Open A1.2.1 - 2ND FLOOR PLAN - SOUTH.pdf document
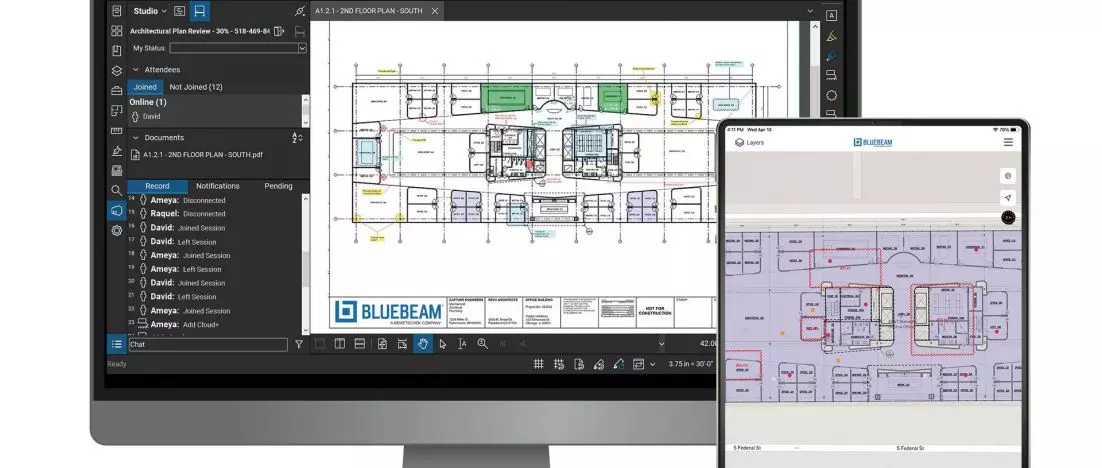Screen dimensions: 1102x468 [x=197, y=155]
